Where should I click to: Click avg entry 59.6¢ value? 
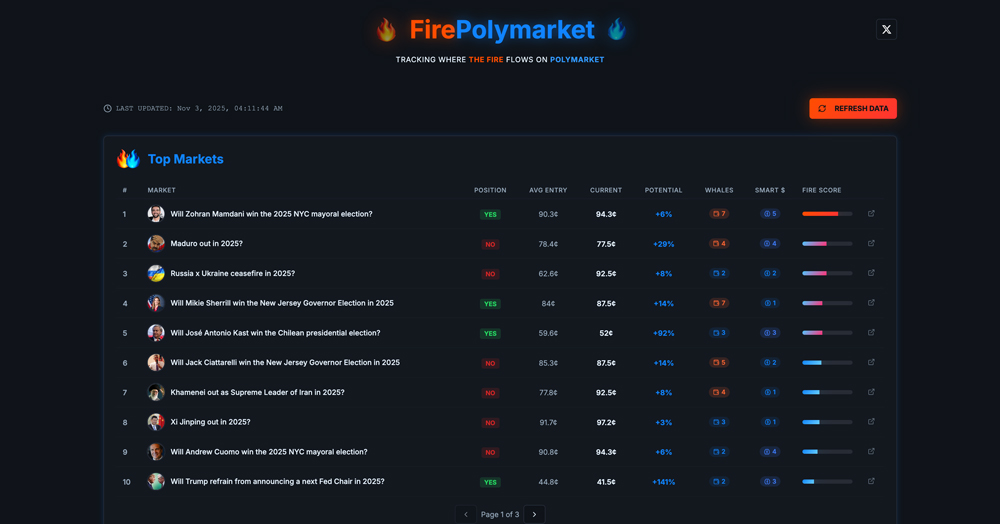click(548, 333)
